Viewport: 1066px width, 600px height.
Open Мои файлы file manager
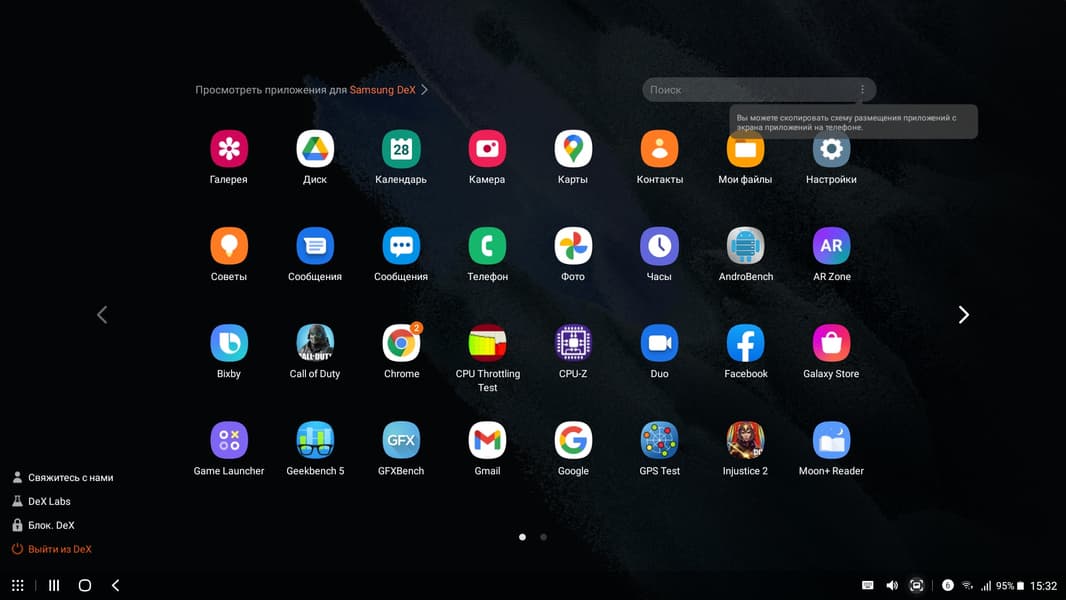click(x=745, y=149)
